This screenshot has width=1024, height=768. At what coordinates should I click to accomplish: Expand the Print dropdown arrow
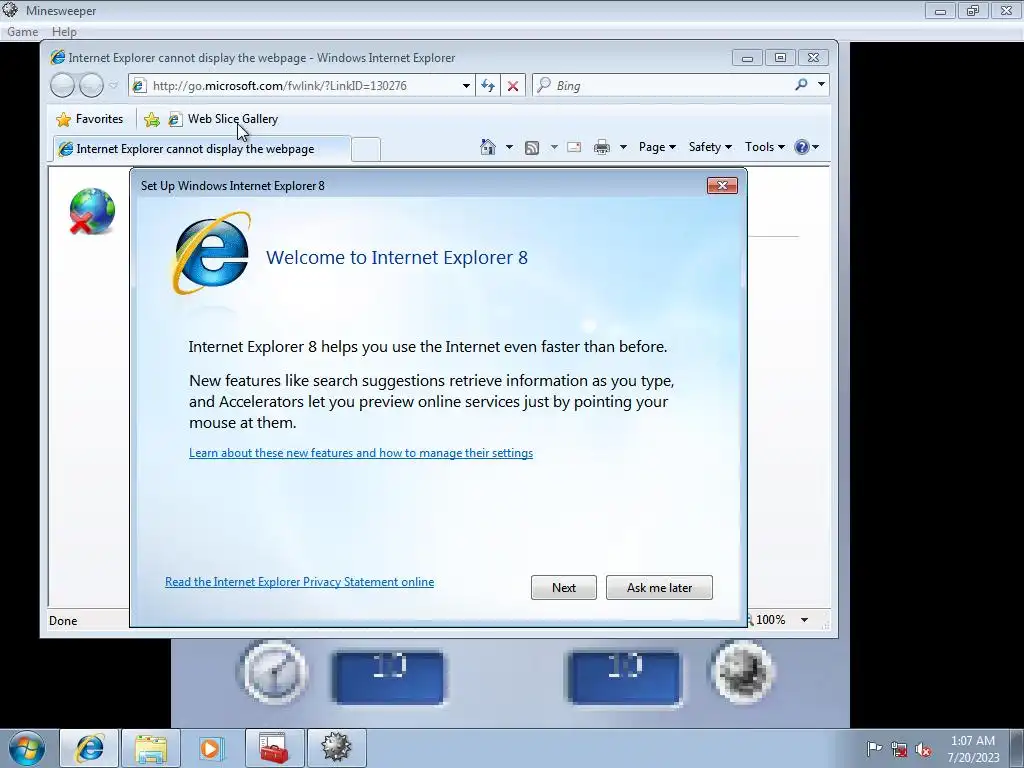pos(623,147)
